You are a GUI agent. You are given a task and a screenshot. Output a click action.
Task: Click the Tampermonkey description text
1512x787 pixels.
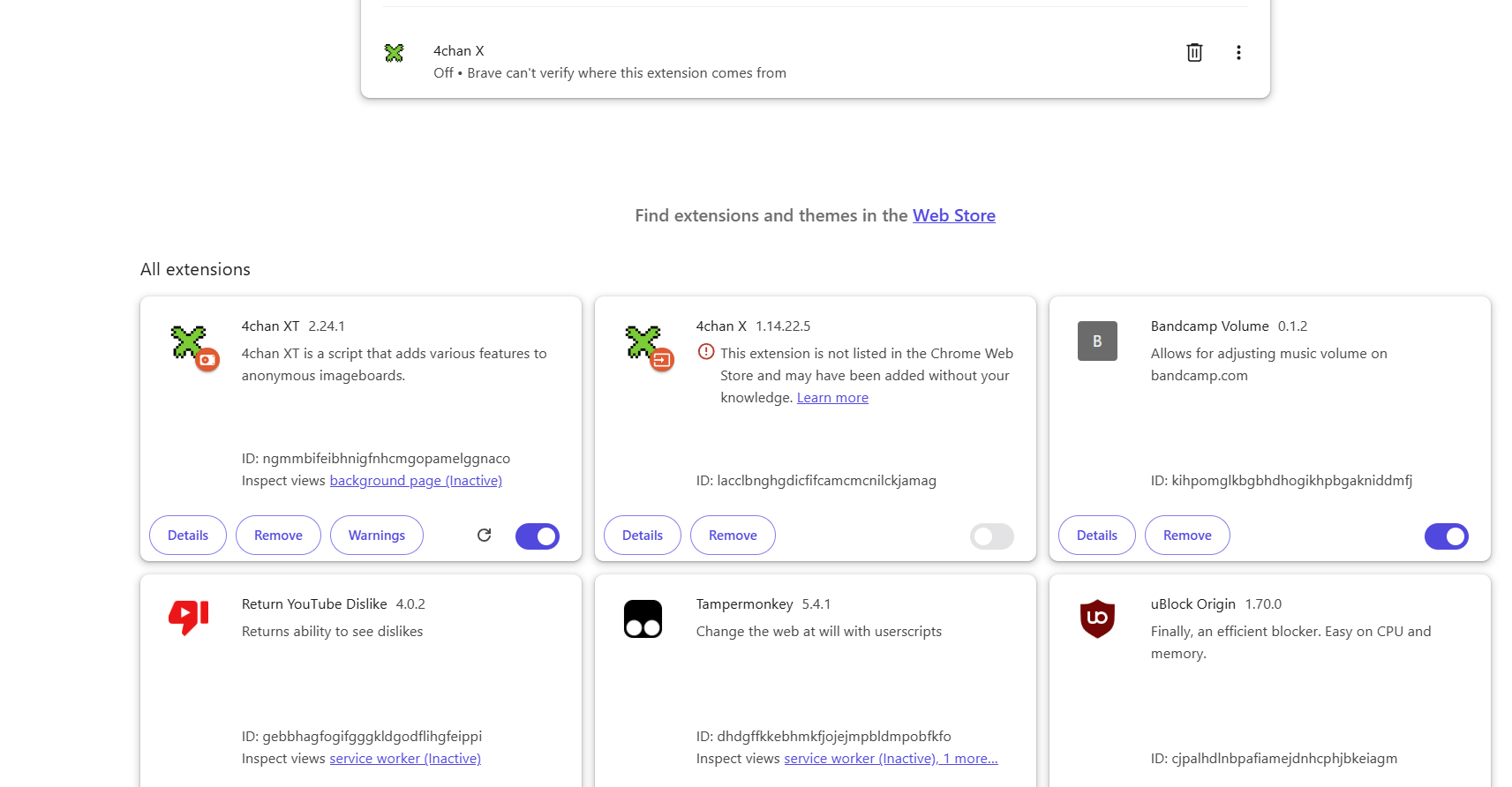pyautogui.click(x=819, y=632)
